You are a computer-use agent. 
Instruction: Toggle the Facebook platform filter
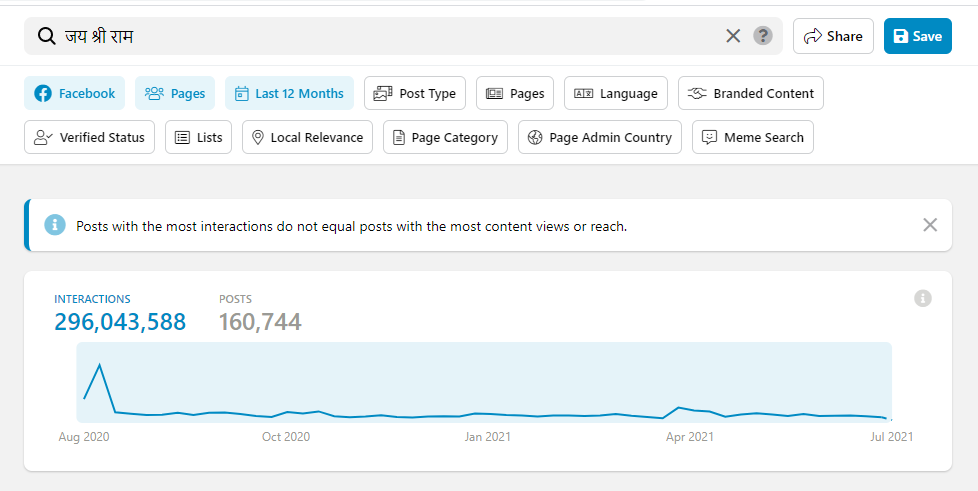(75, 93)
